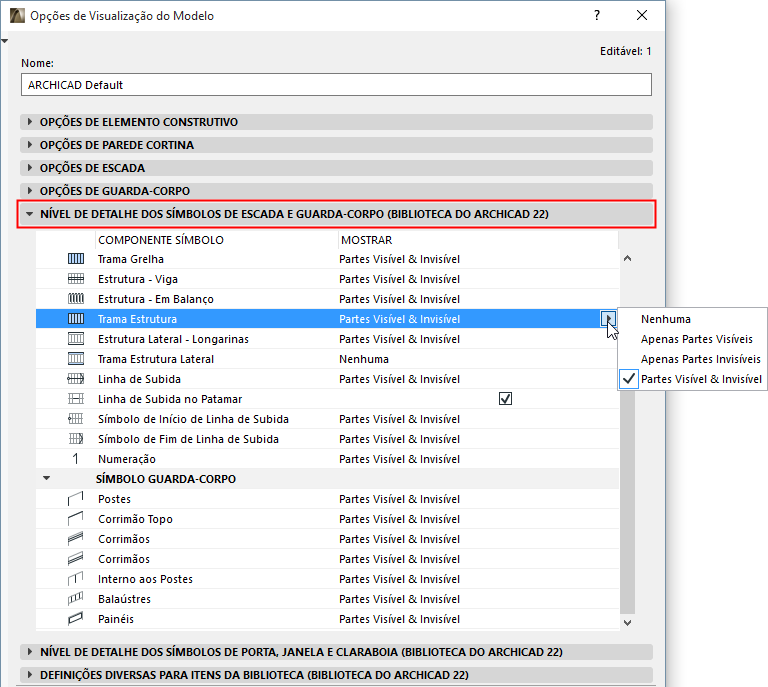Select the Corrimão Topo row label
This screenshot has width=768, height=687.
coord(135,519)
